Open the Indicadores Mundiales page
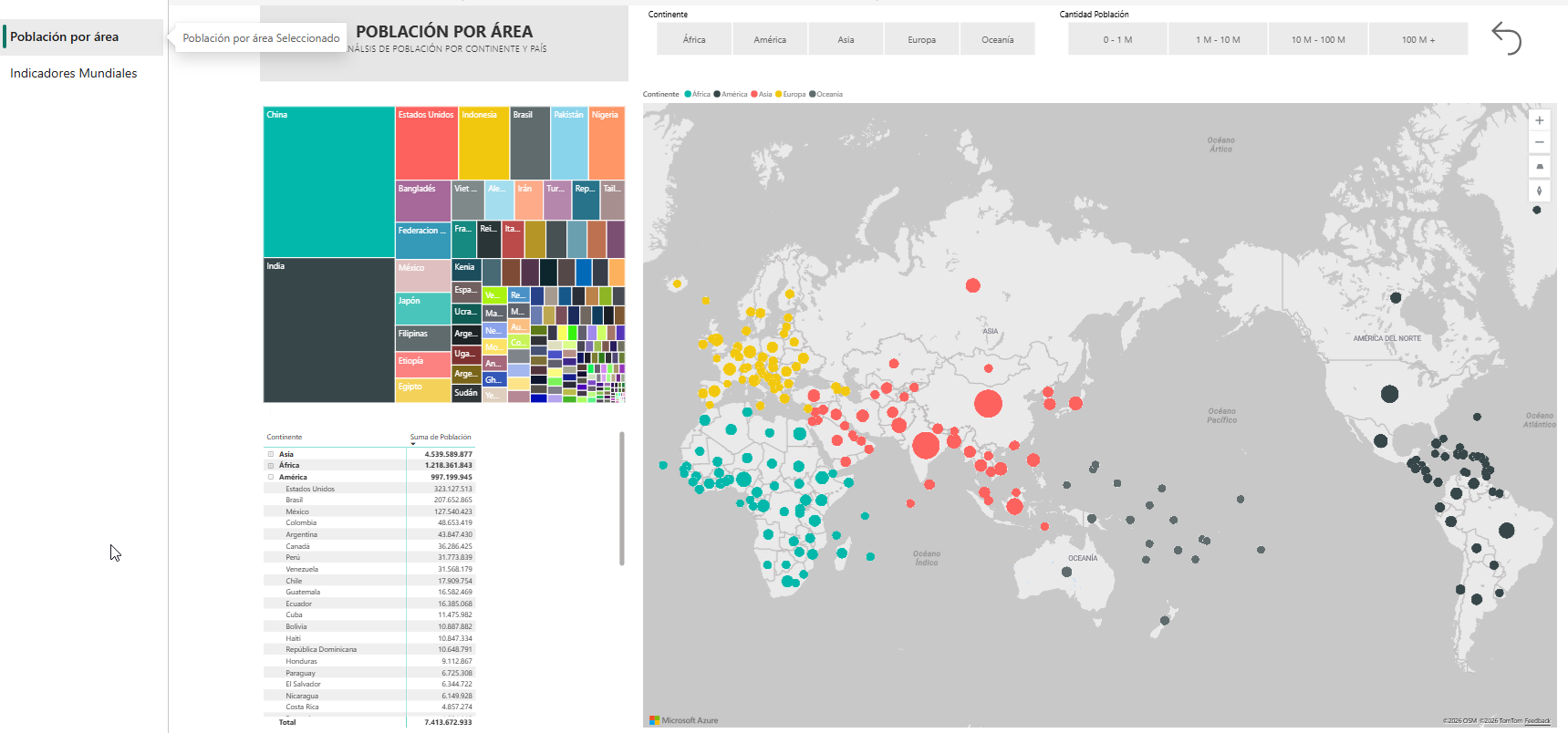This screenshot has height=733, width=1568. 74,73
